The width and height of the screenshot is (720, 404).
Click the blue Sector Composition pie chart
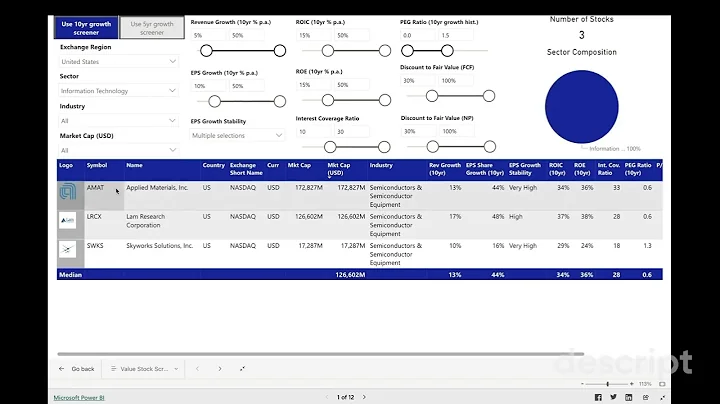pos(581,107)
